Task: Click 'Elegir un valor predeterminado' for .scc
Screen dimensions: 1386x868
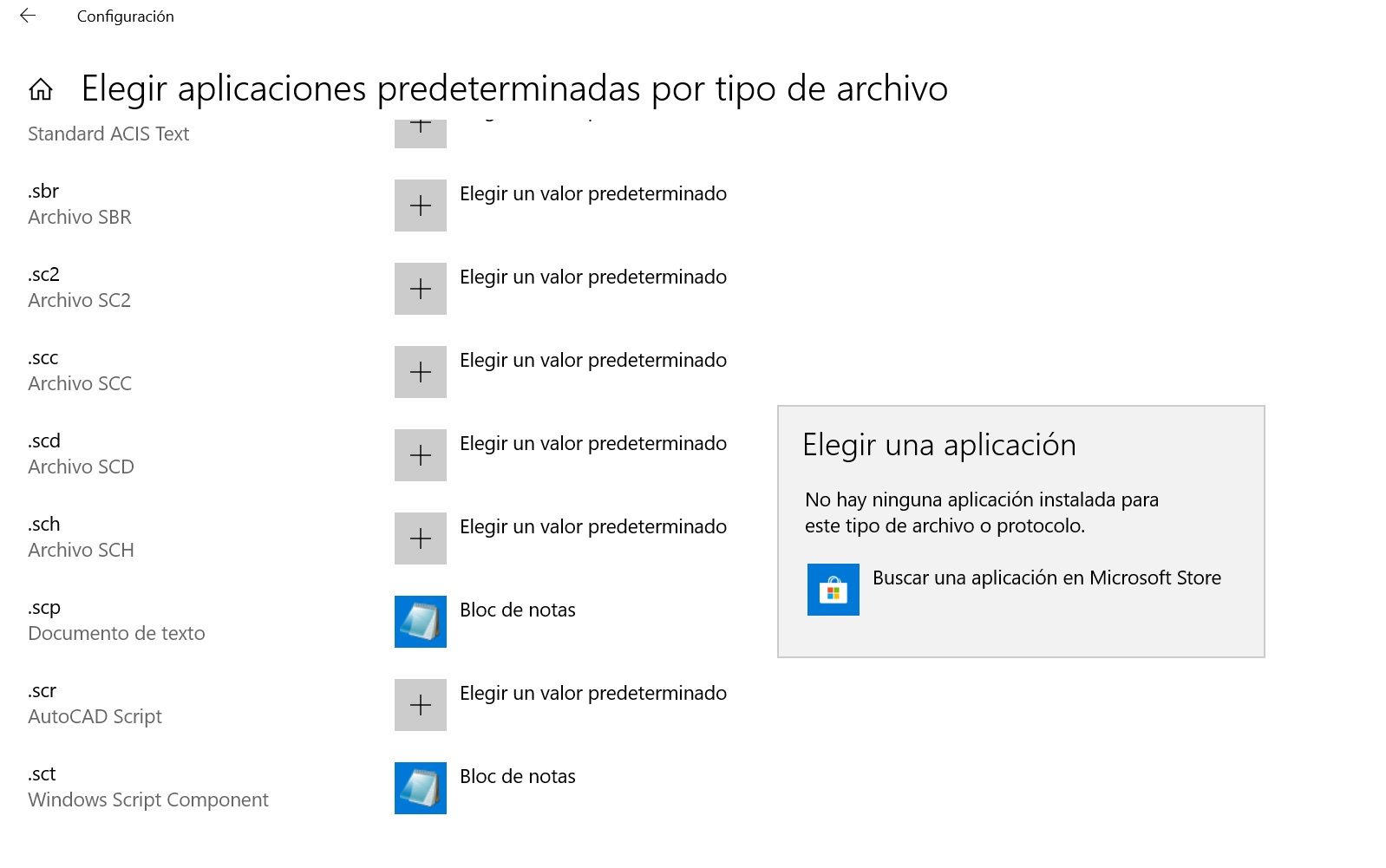Action: tap(592, 360)
